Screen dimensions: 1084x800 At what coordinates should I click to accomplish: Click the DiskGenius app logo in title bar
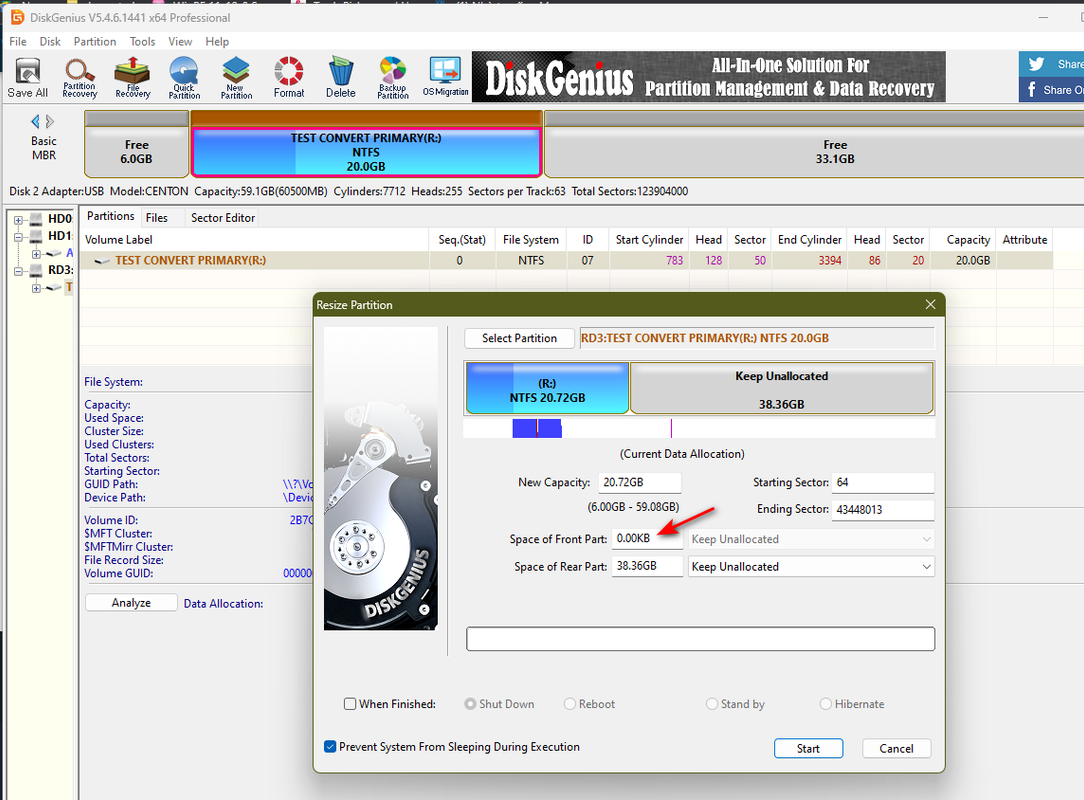17,17
